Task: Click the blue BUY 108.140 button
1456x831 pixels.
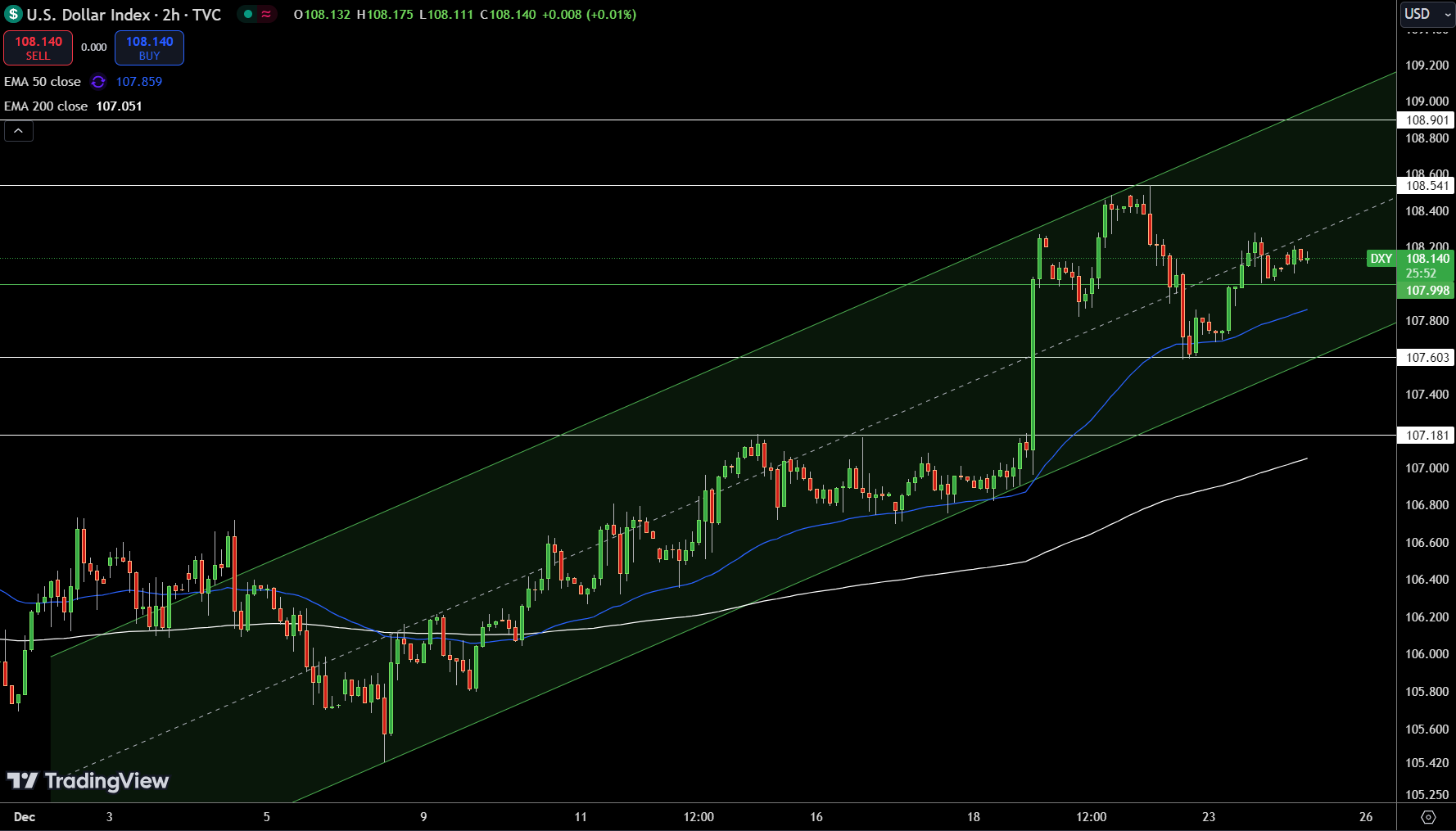Action: click(x=149, y=47)
